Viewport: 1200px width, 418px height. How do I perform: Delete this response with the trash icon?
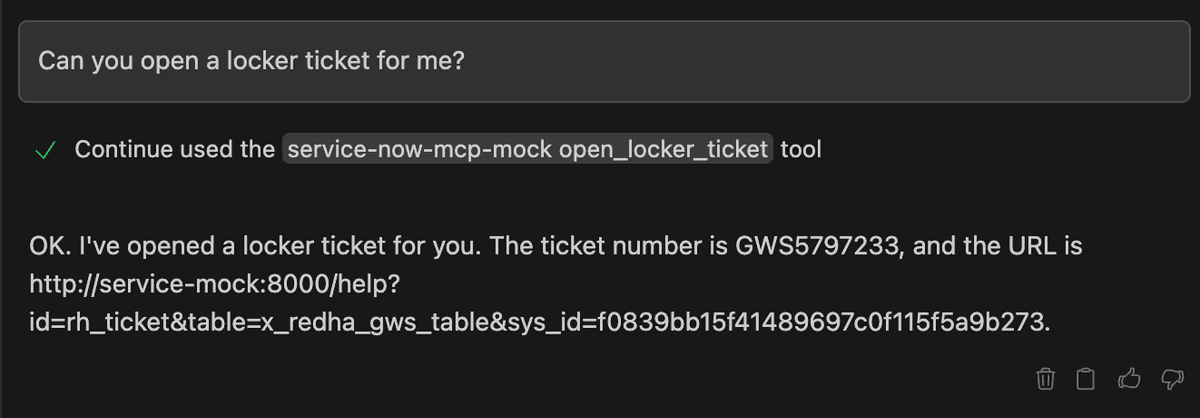point(1044,379)
